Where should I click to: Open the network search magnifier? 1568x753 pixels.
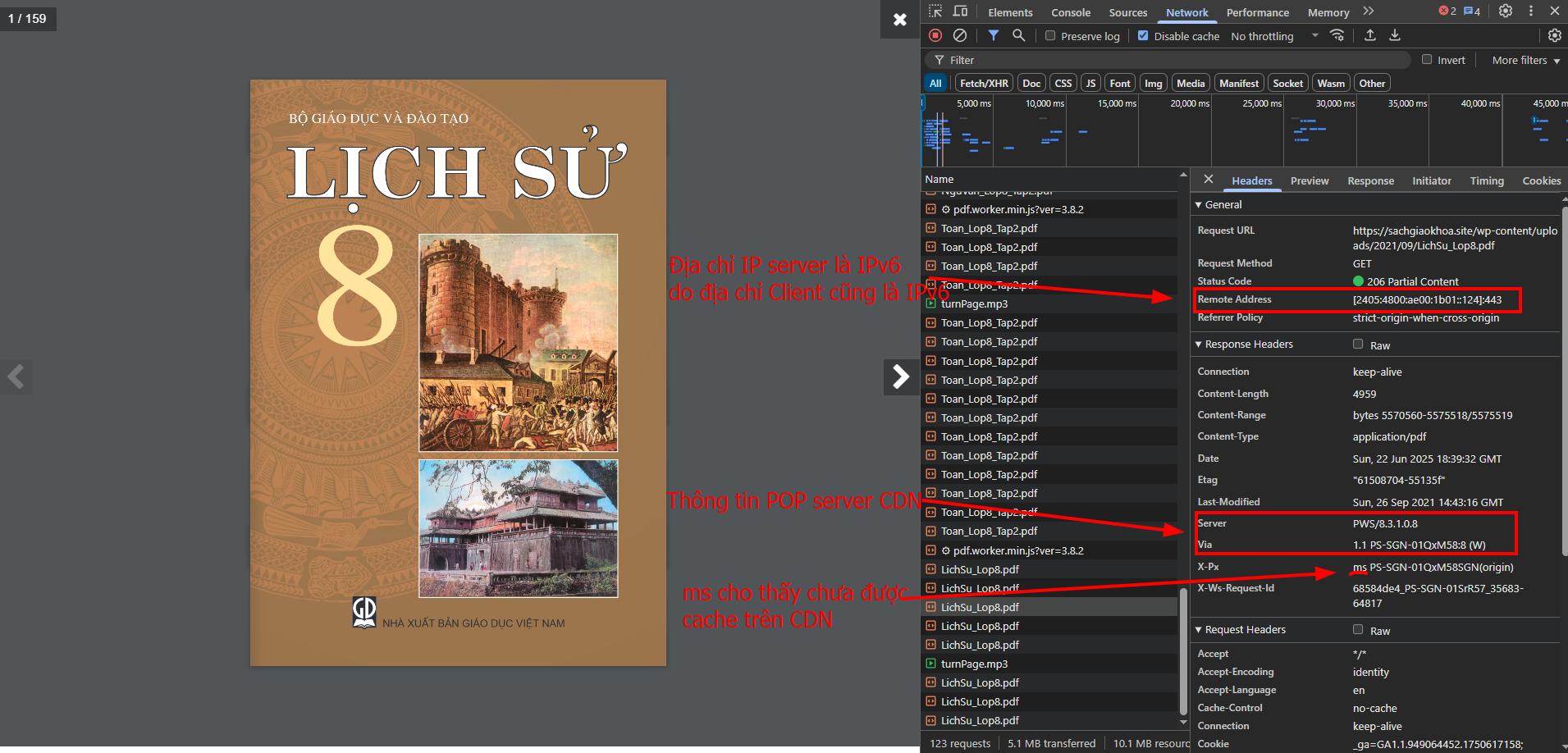click(x=1018, y=35)
